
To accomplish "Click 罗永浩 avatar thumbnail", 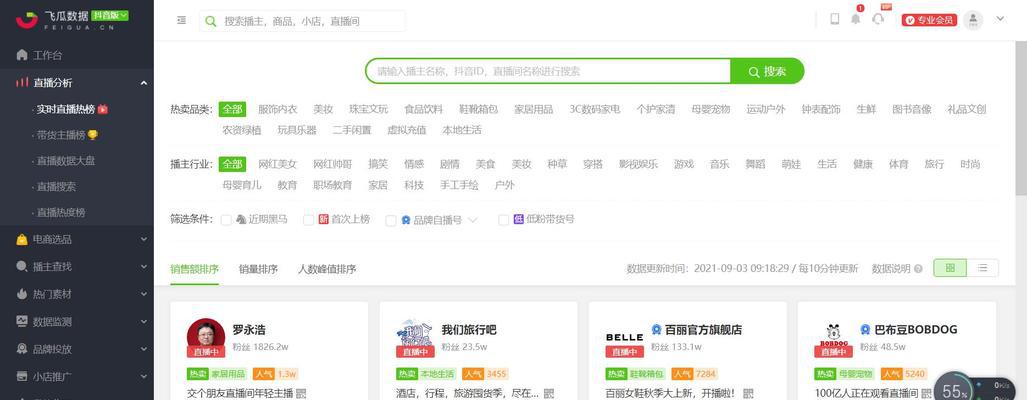I will (206, 337).
